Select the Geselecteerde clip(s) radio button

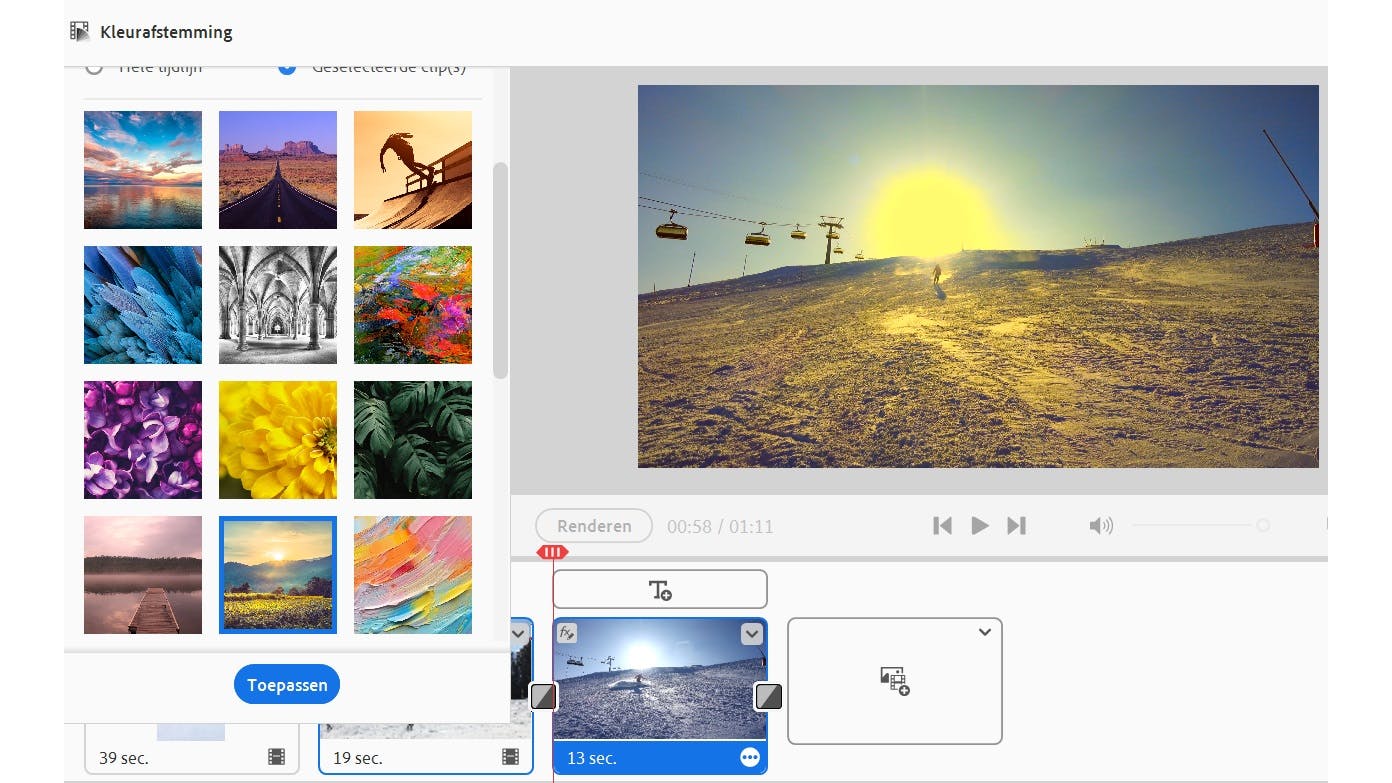pos(287,68)
